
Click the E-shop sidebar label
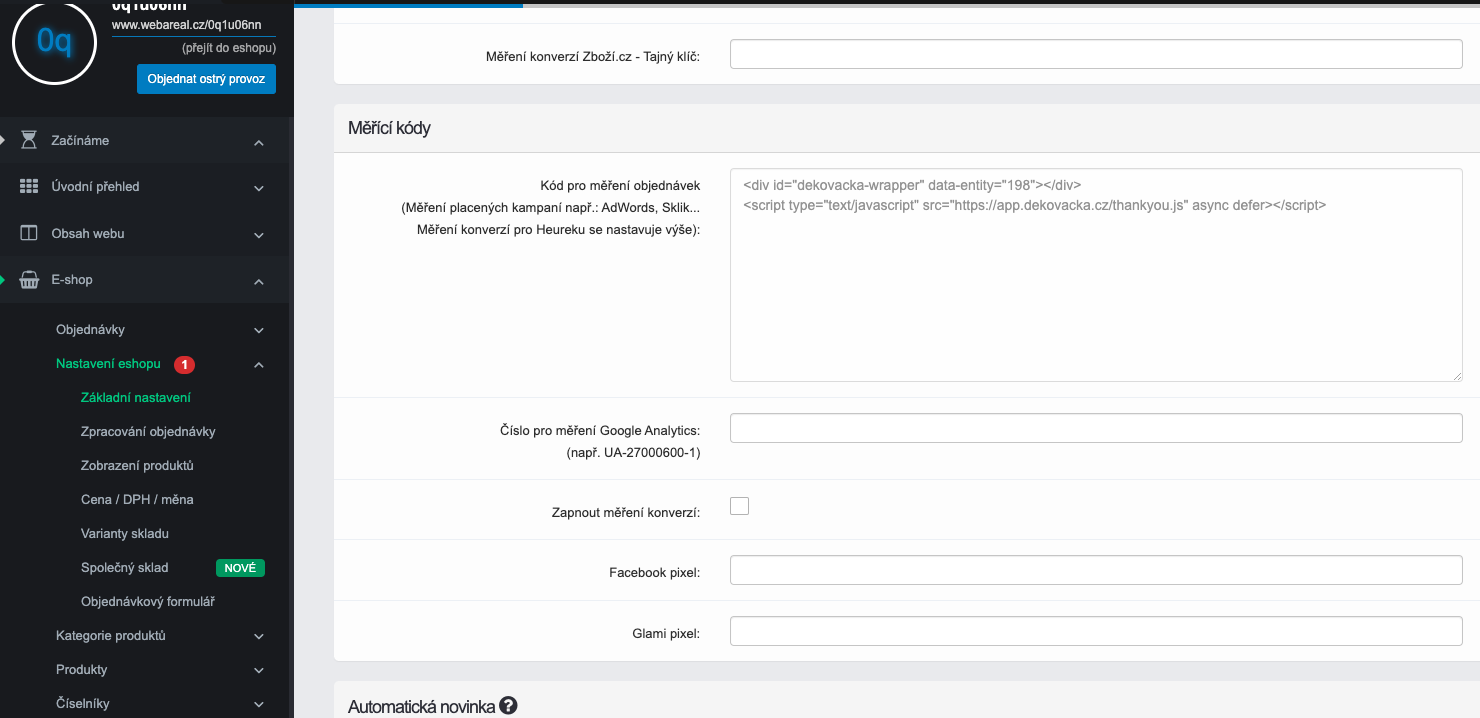click(72, 280)
